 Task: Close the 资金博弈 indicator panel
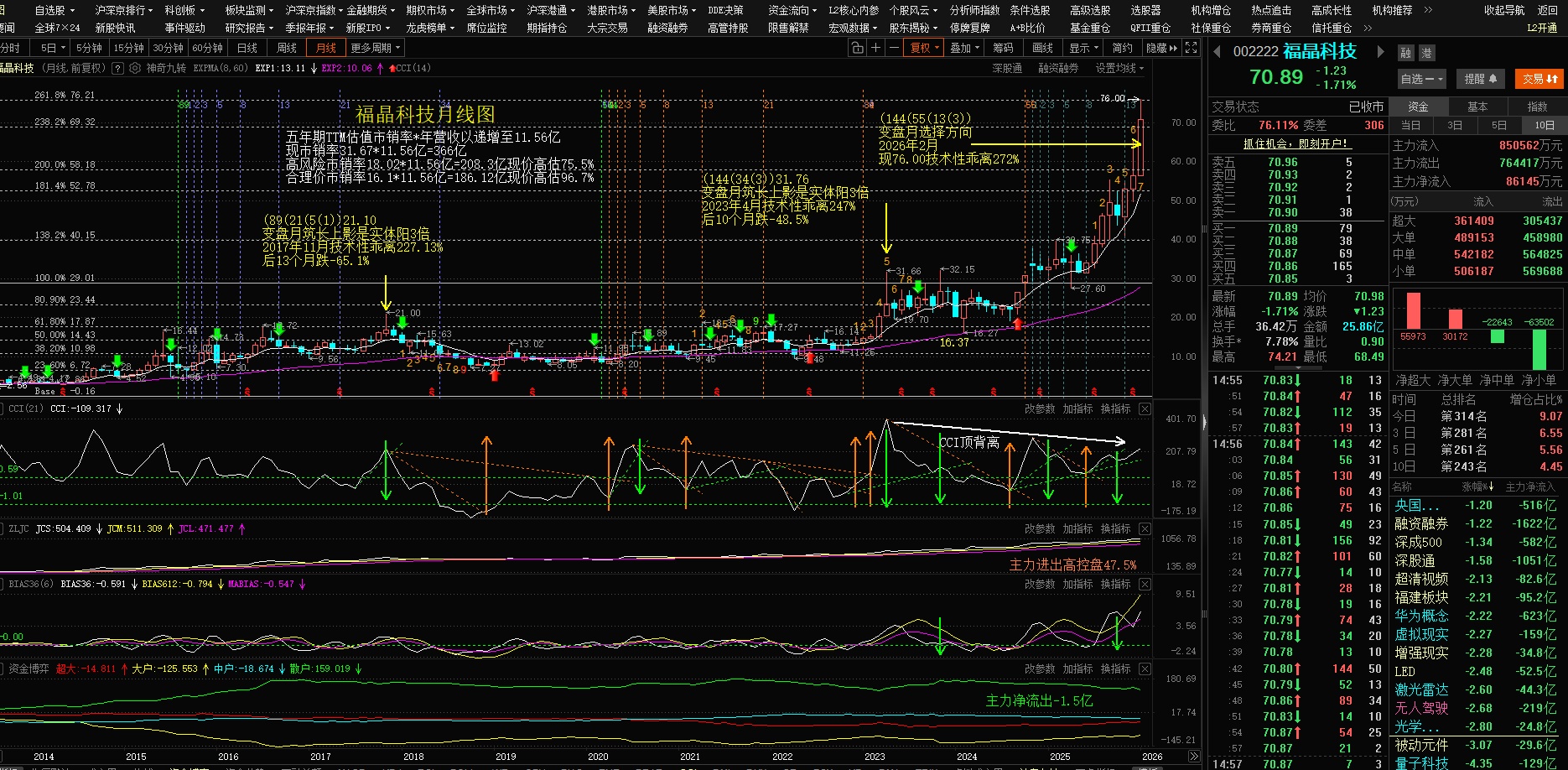tap(1145, 669)
